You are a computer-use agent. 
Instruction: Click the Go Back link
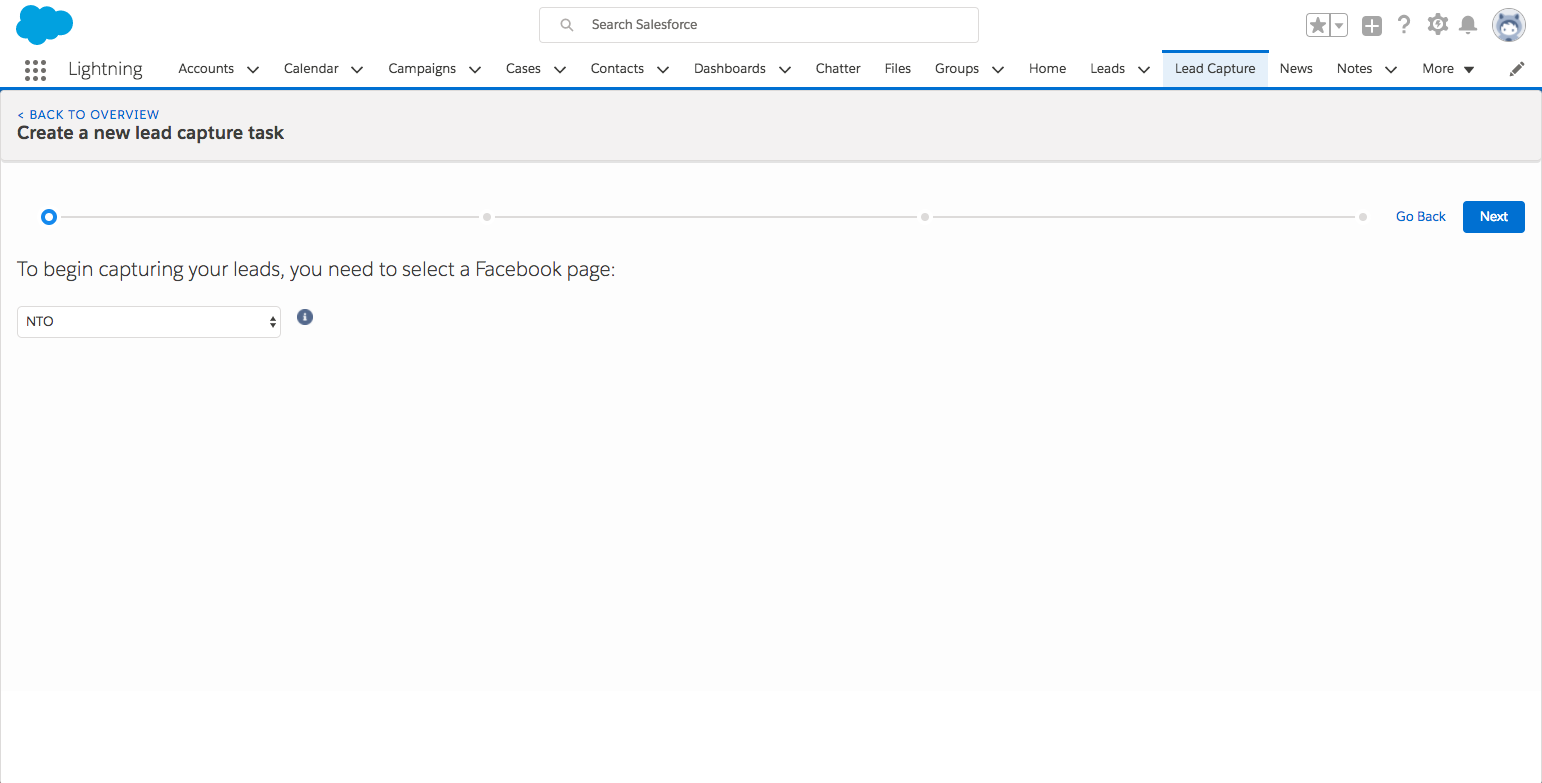[1421, 216]
